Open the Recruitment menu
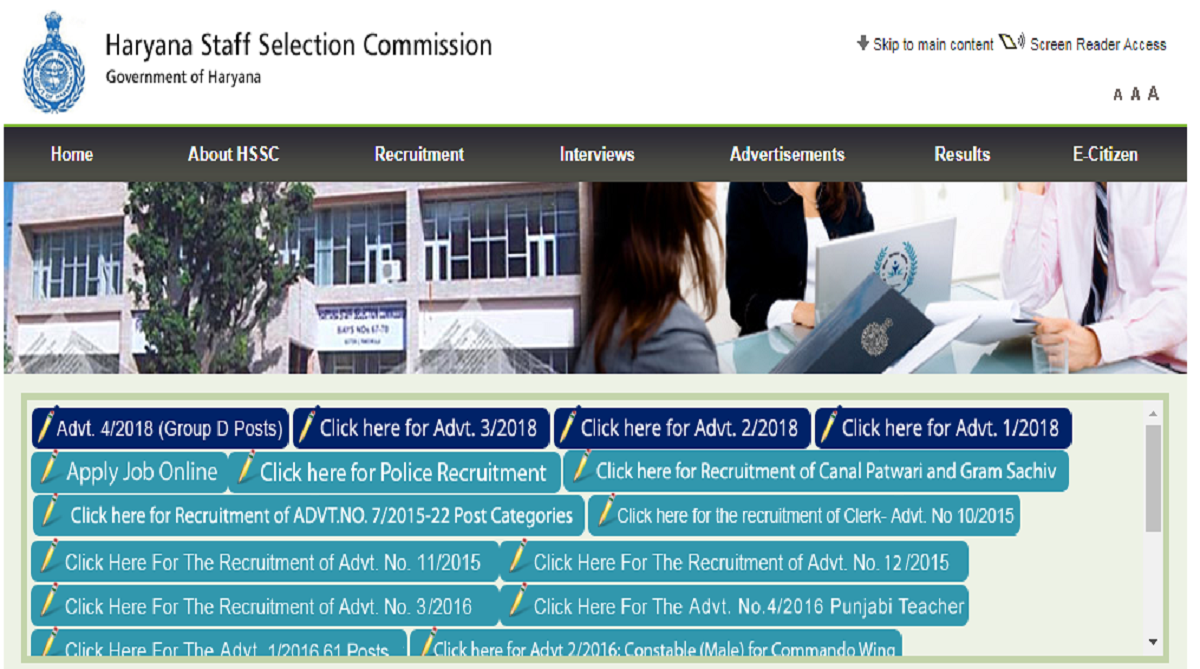Viewport: 1200px width, 669px height. [x=419, y=154]
